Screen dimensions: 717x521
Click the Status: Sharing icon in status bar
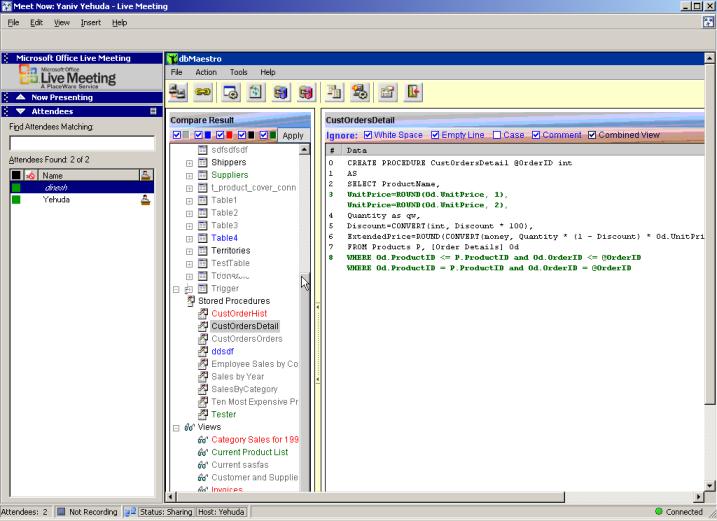130,512
